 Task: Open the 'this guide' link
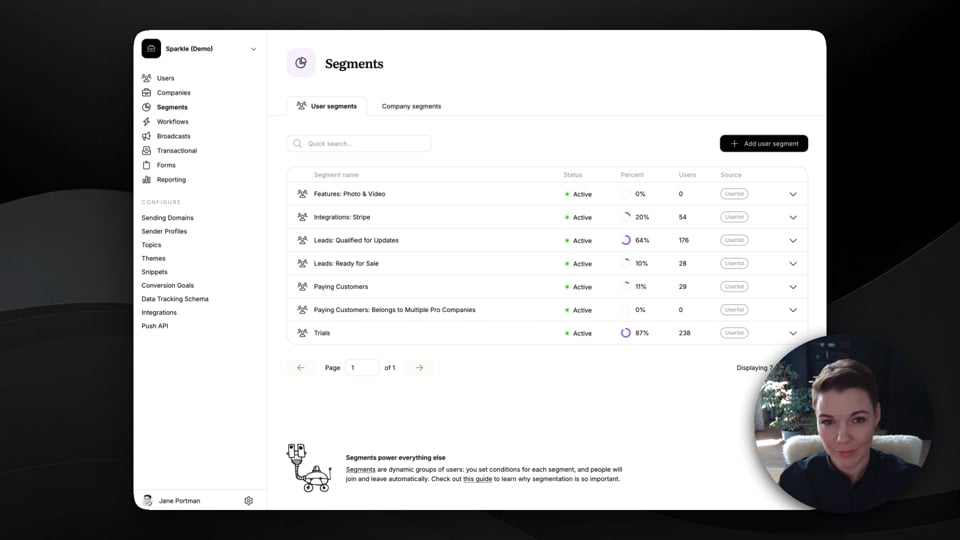(x=478, y=479)
